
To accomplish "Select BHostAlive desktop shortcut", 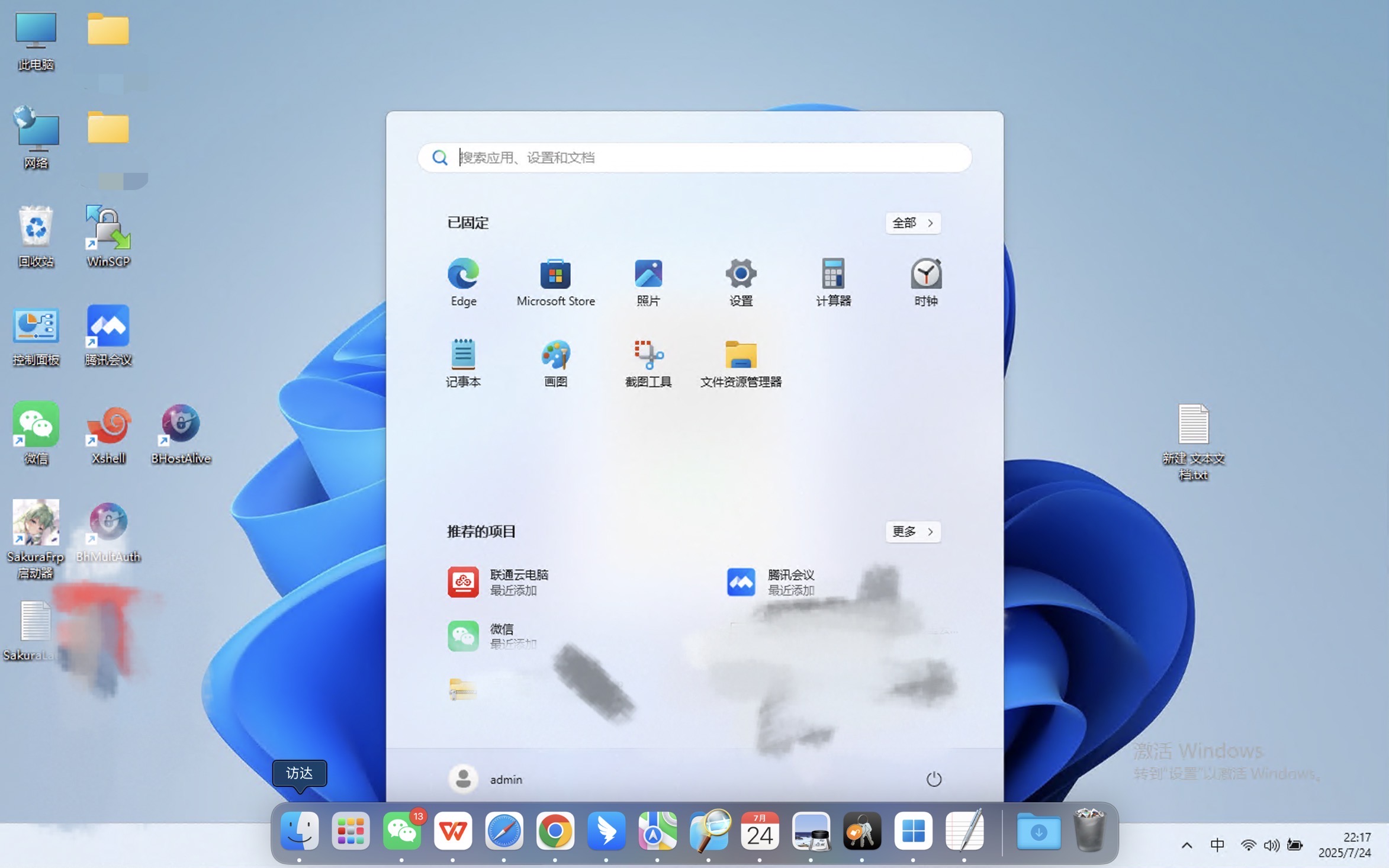I will click(181, 433).
